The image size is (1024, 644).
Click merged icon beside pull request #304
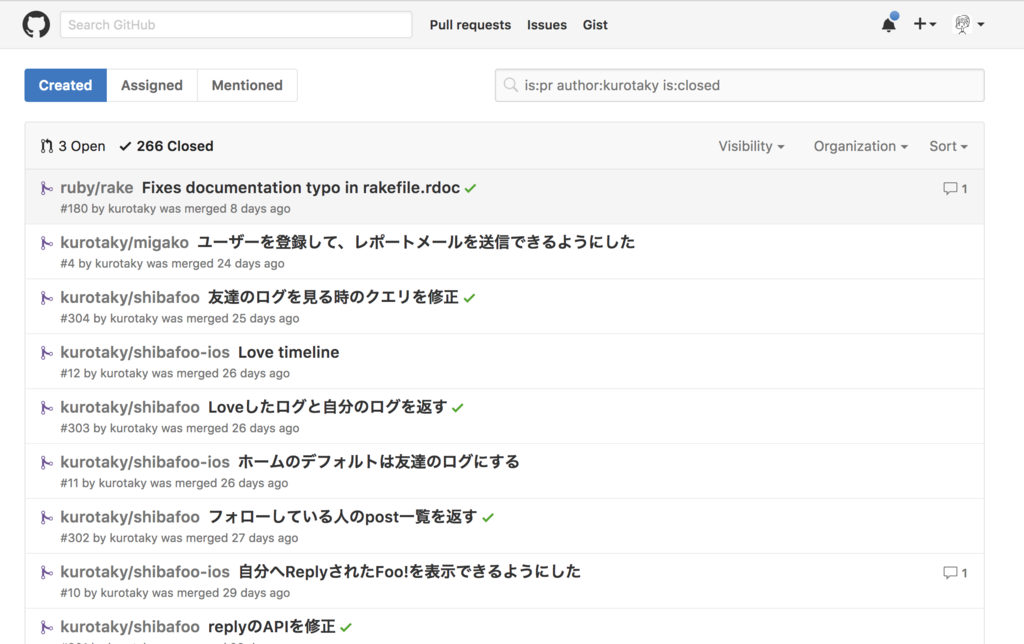tap(46, 298)
